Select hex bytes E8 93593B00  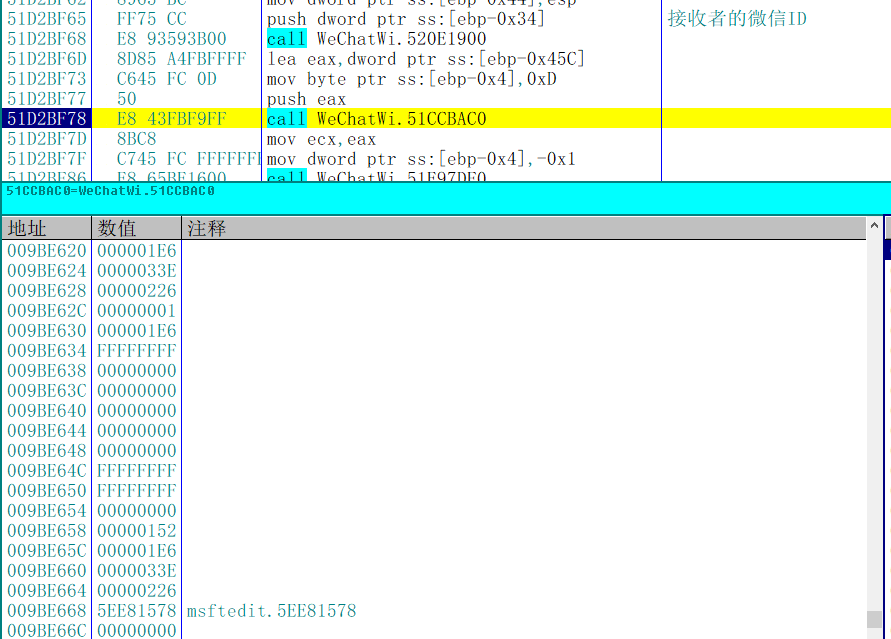[x=172, y=39]
